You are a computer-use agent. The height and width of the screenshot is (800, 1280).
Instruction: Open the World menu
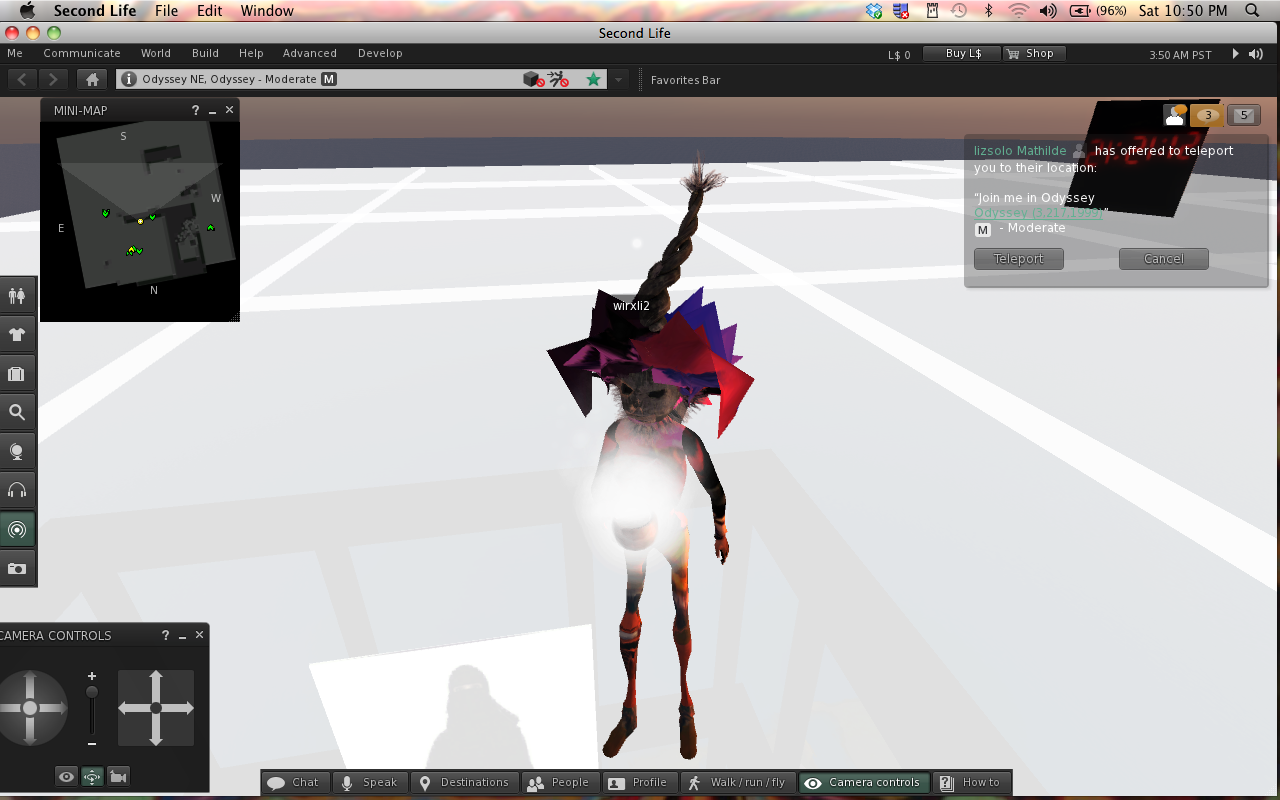pos(156,53)
